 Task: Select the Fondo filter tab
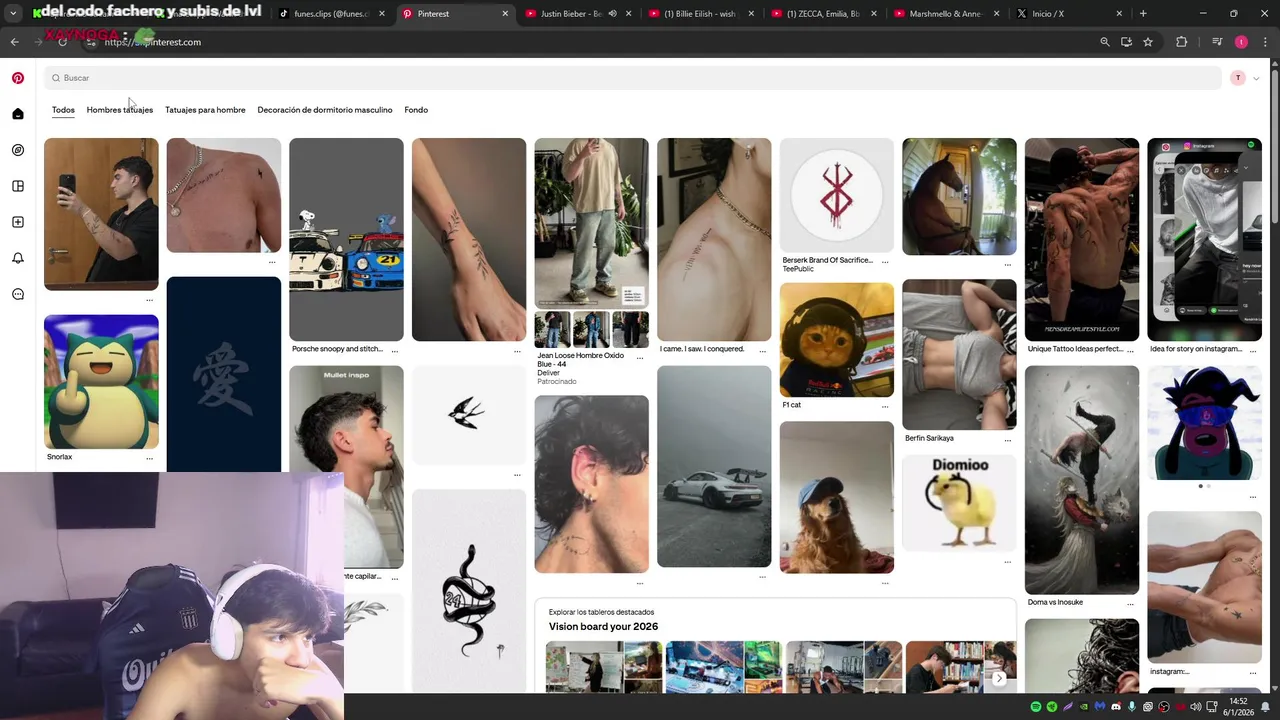416,110
